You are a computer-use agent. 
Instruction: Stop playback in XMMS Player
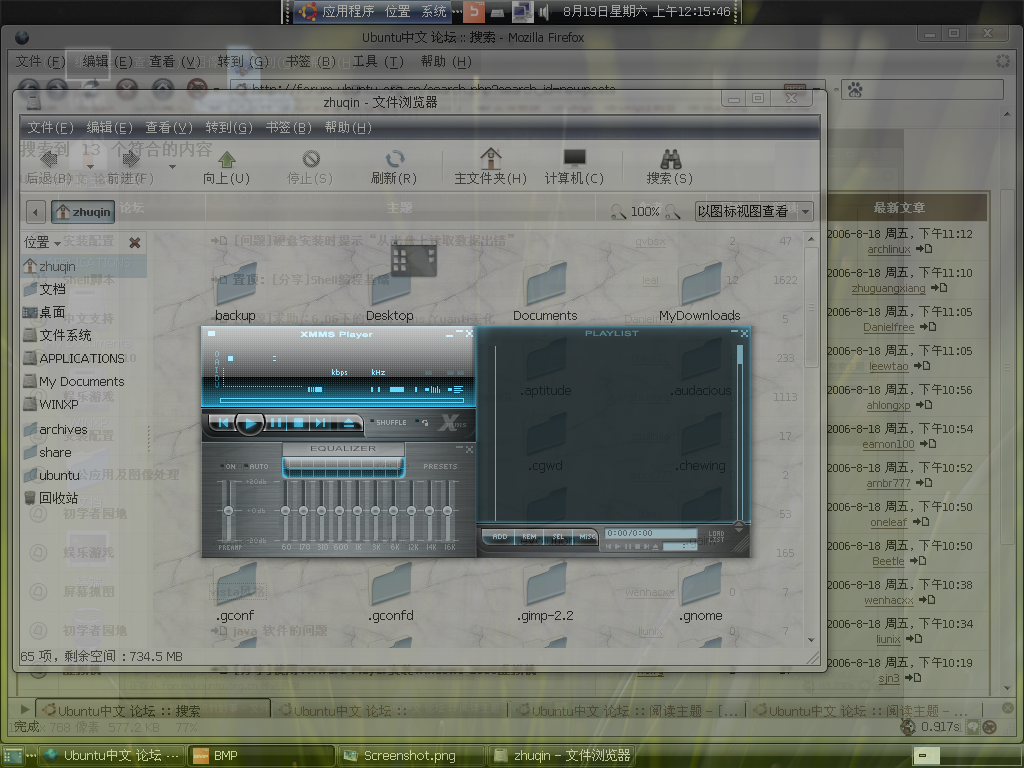[298, 423]
